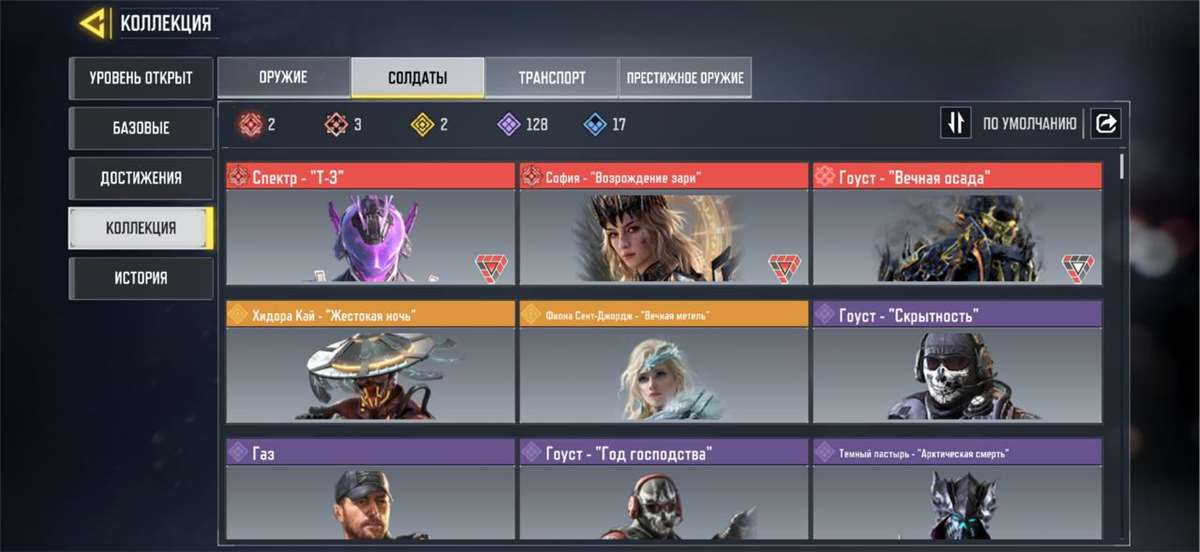Screen dimensions: 1200x552
Task: Switch to the Оружие tab
Action: [x=284, y=77]
